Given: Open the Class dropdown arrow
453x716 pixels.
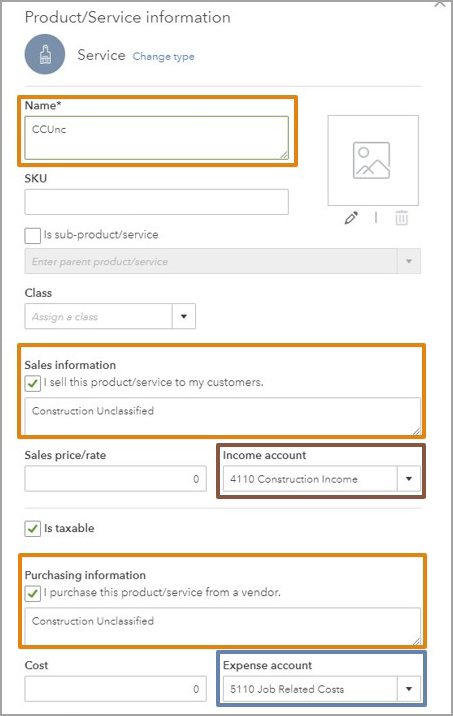Looking at the screenshot, I should point(184,316).
